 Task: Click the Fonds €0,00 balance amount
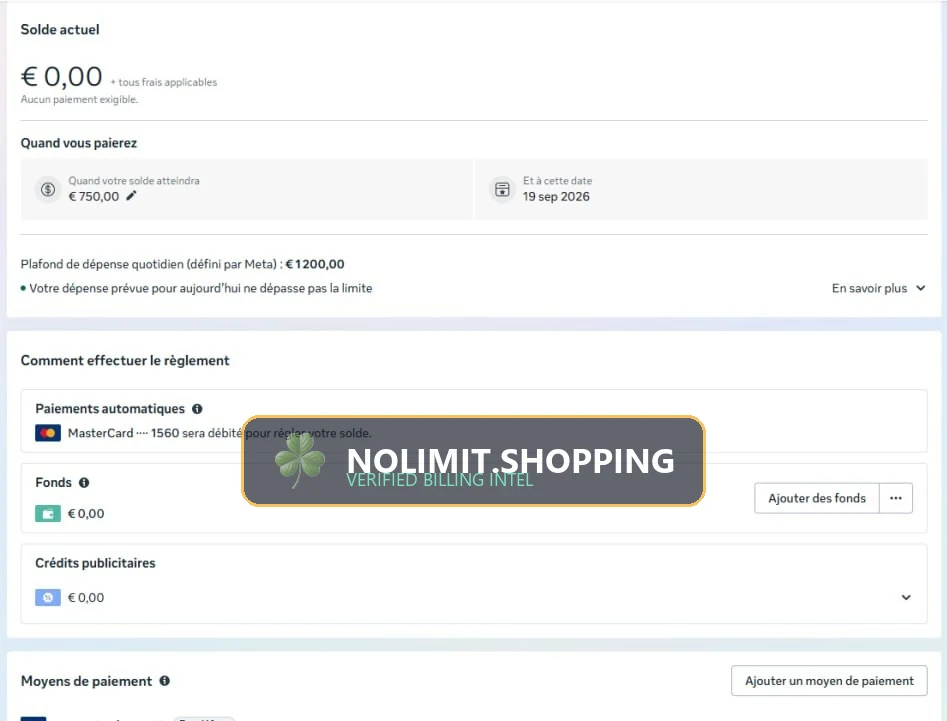[x=86, y=514]
